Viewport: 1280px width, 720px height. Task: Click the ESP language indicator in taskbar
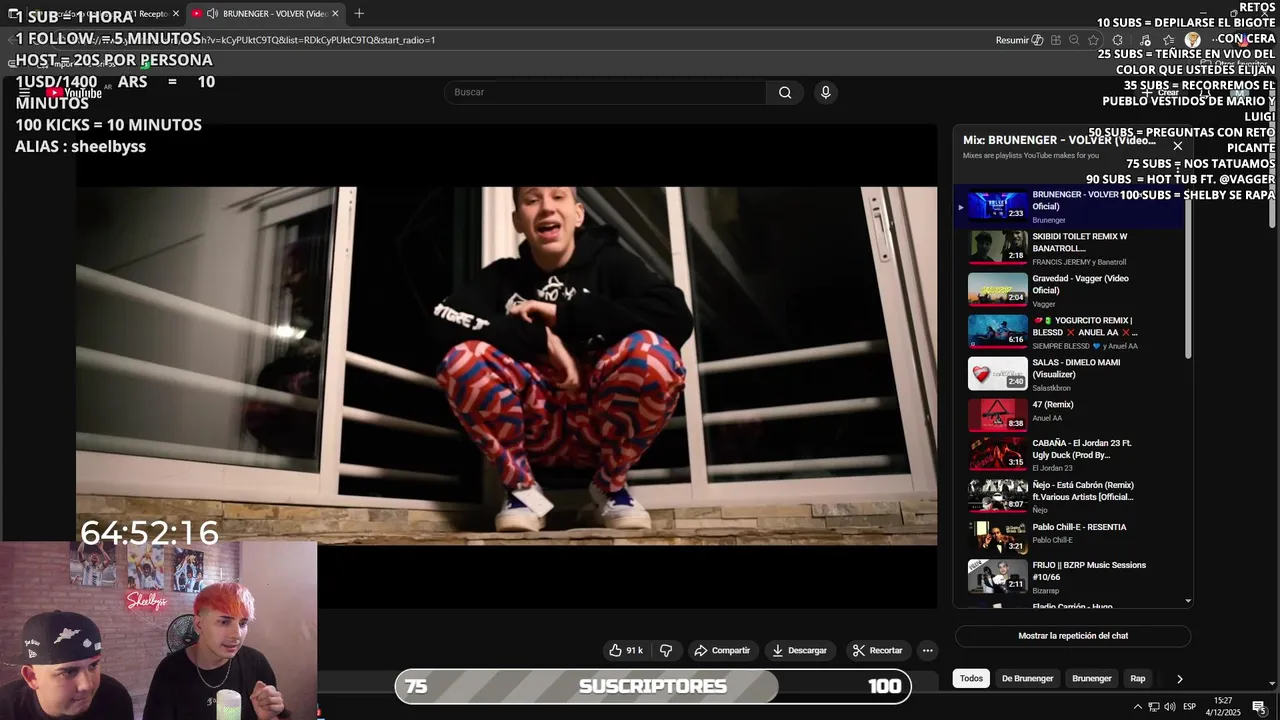point(1189,707)
